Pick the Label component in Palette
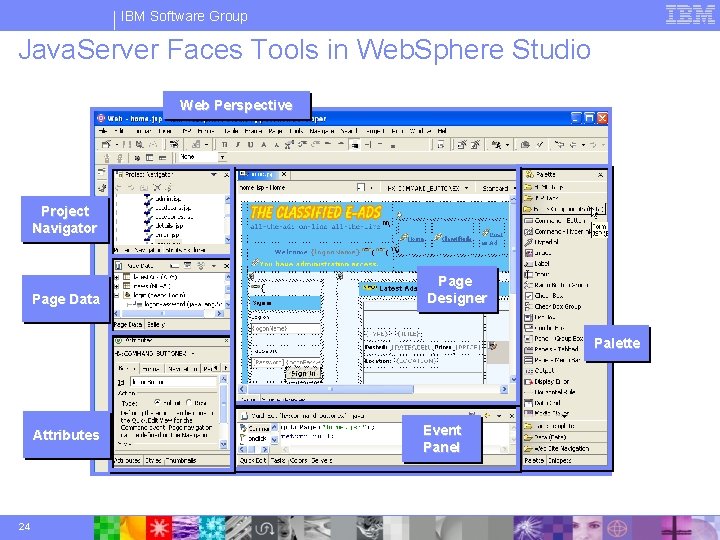Image resolution: width=720 pixels, height=540 pixels. (x=537, y=264)
